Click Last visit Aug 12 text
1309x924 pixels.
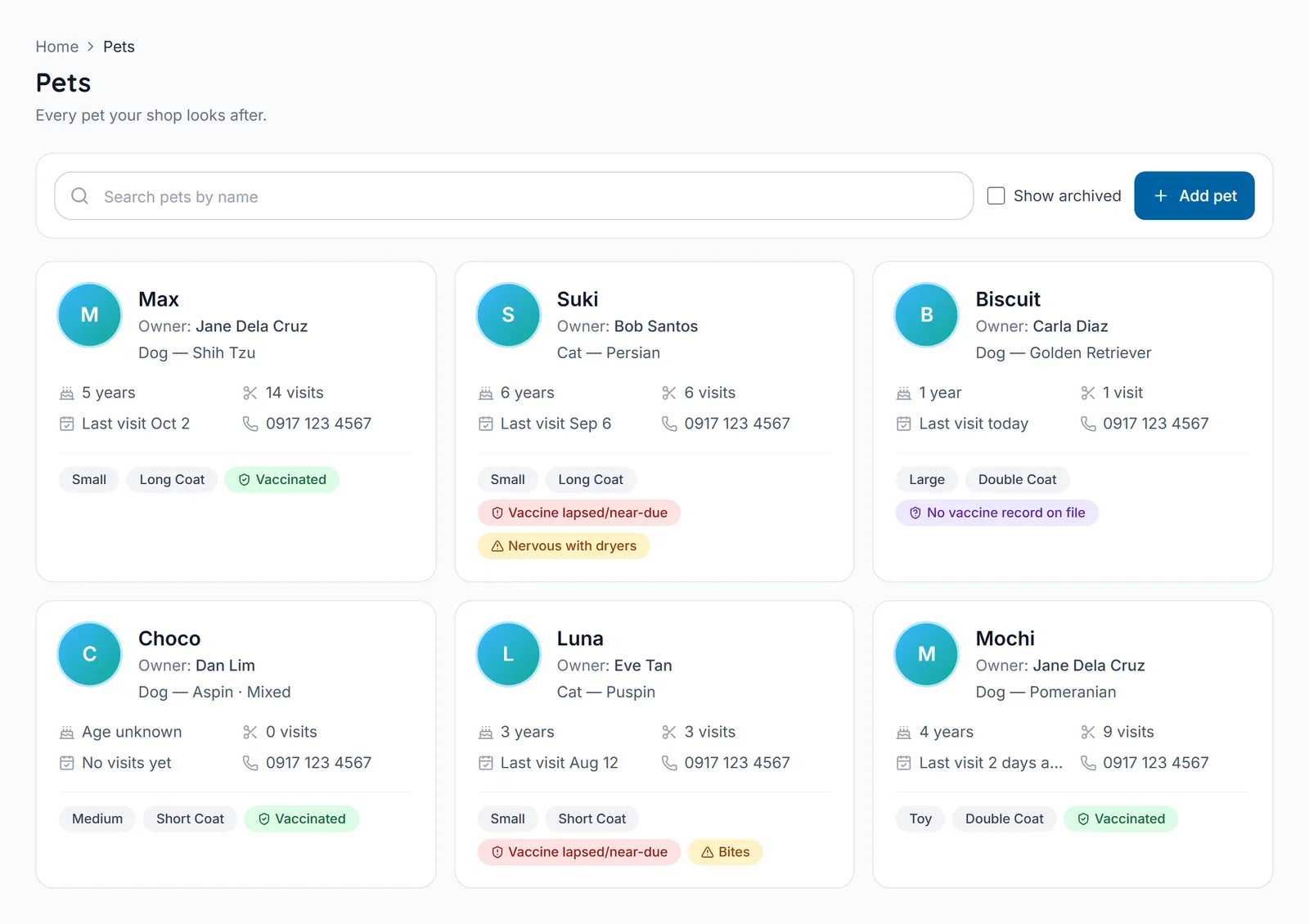tap(560, 763)
